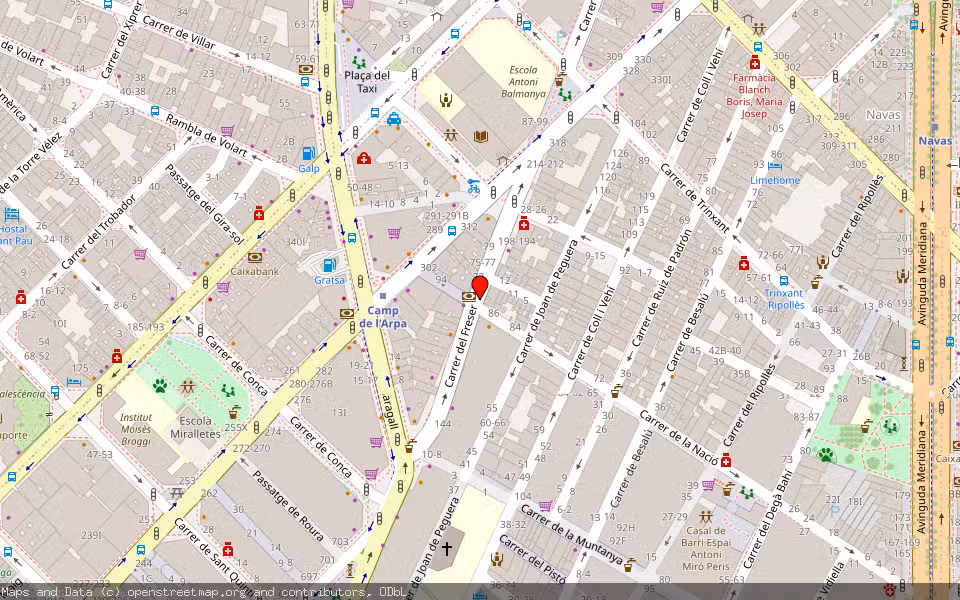Click the house number 214-212 label
960x600 pixels.
(546, 163)
